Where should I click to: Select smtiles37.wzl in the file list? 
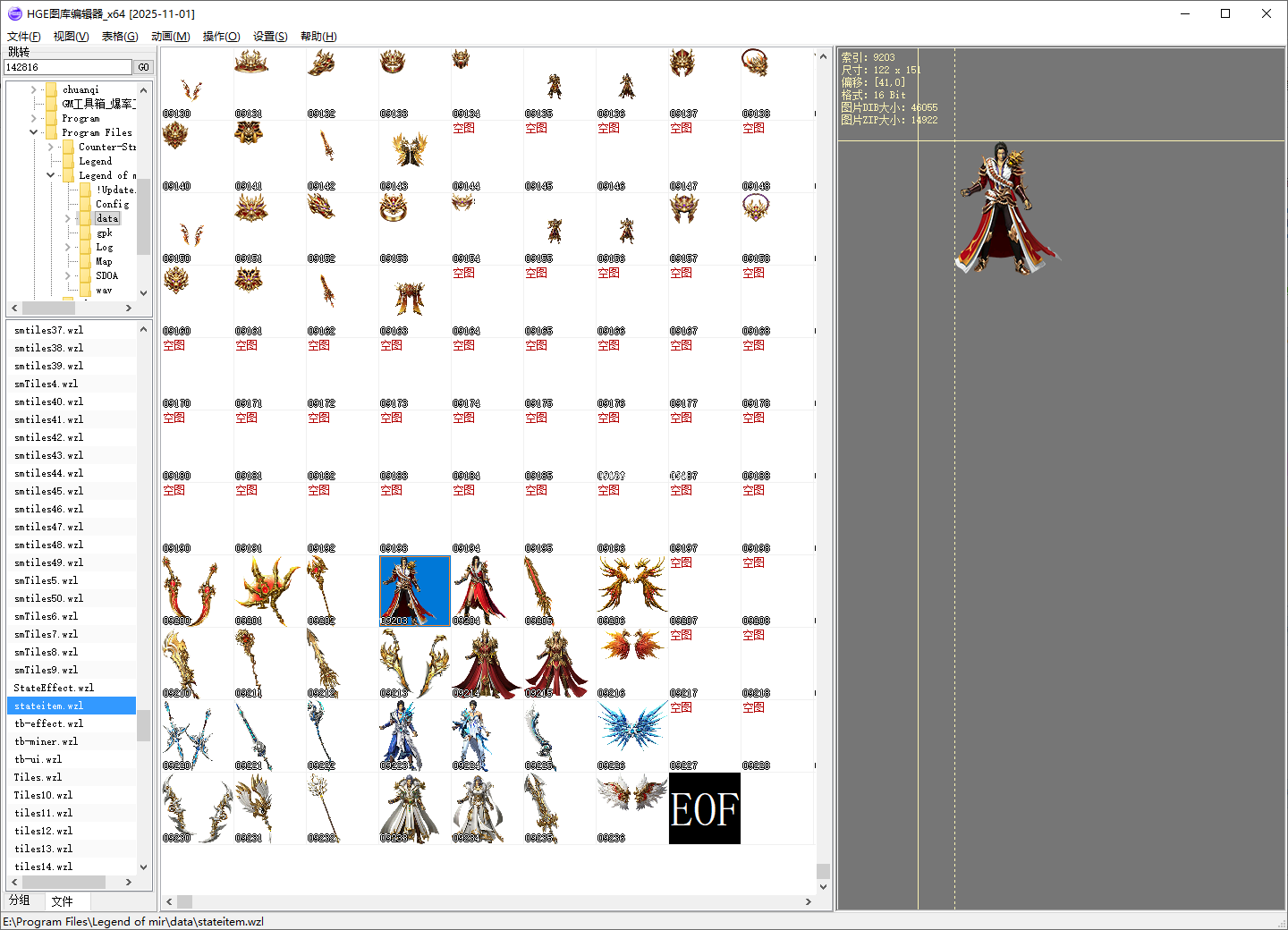72,330
